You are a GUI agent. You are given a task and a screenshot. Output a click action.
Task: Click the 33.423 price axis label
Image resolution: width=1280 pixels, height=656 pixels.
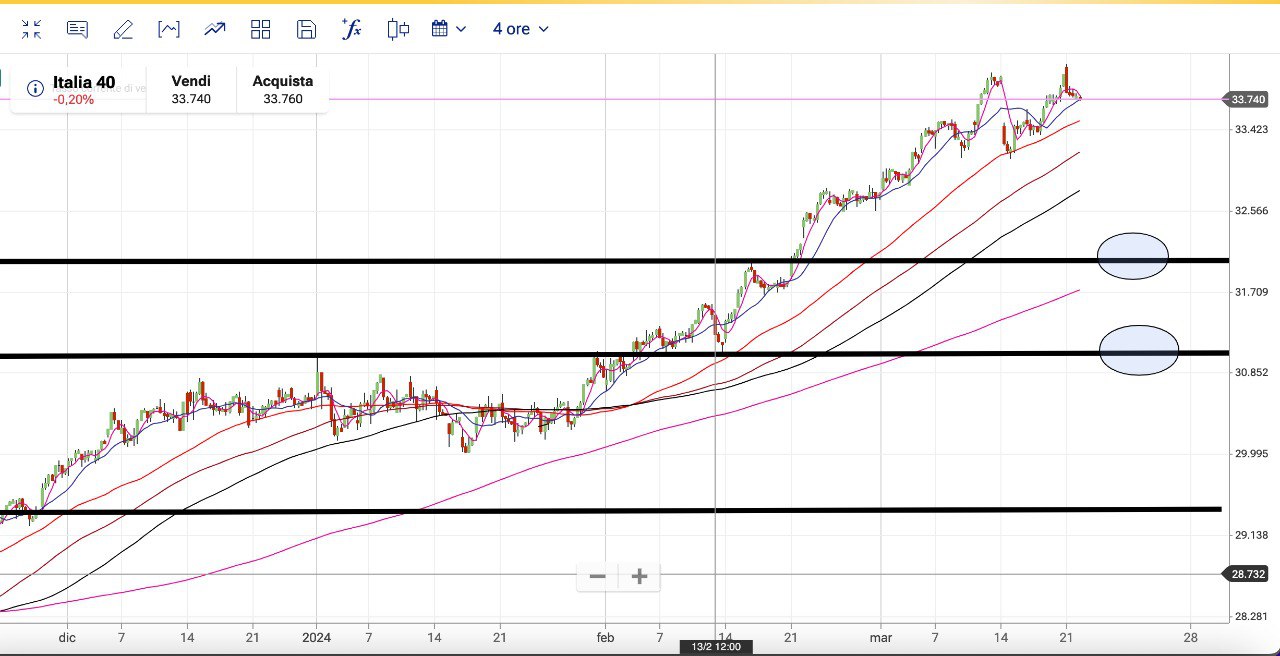tap(1250, 129)
